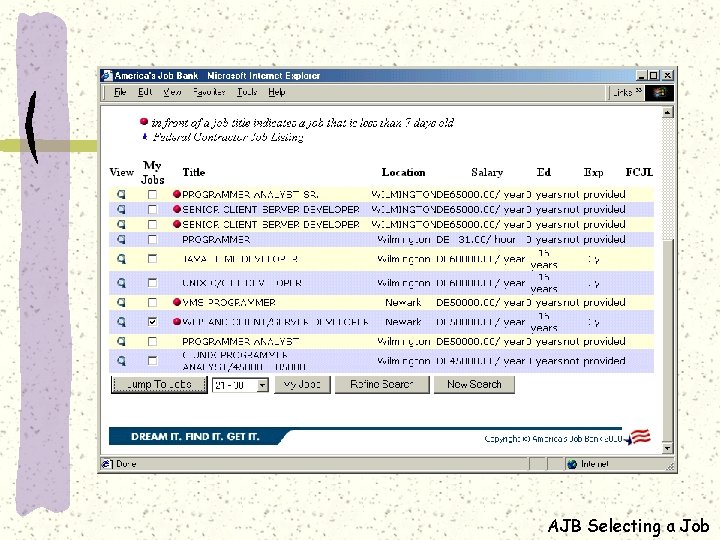The height and width of the screenshot is (540, 720).
Task: Click America's Job Bank flag logo in footer
Action: pos(638,437)
